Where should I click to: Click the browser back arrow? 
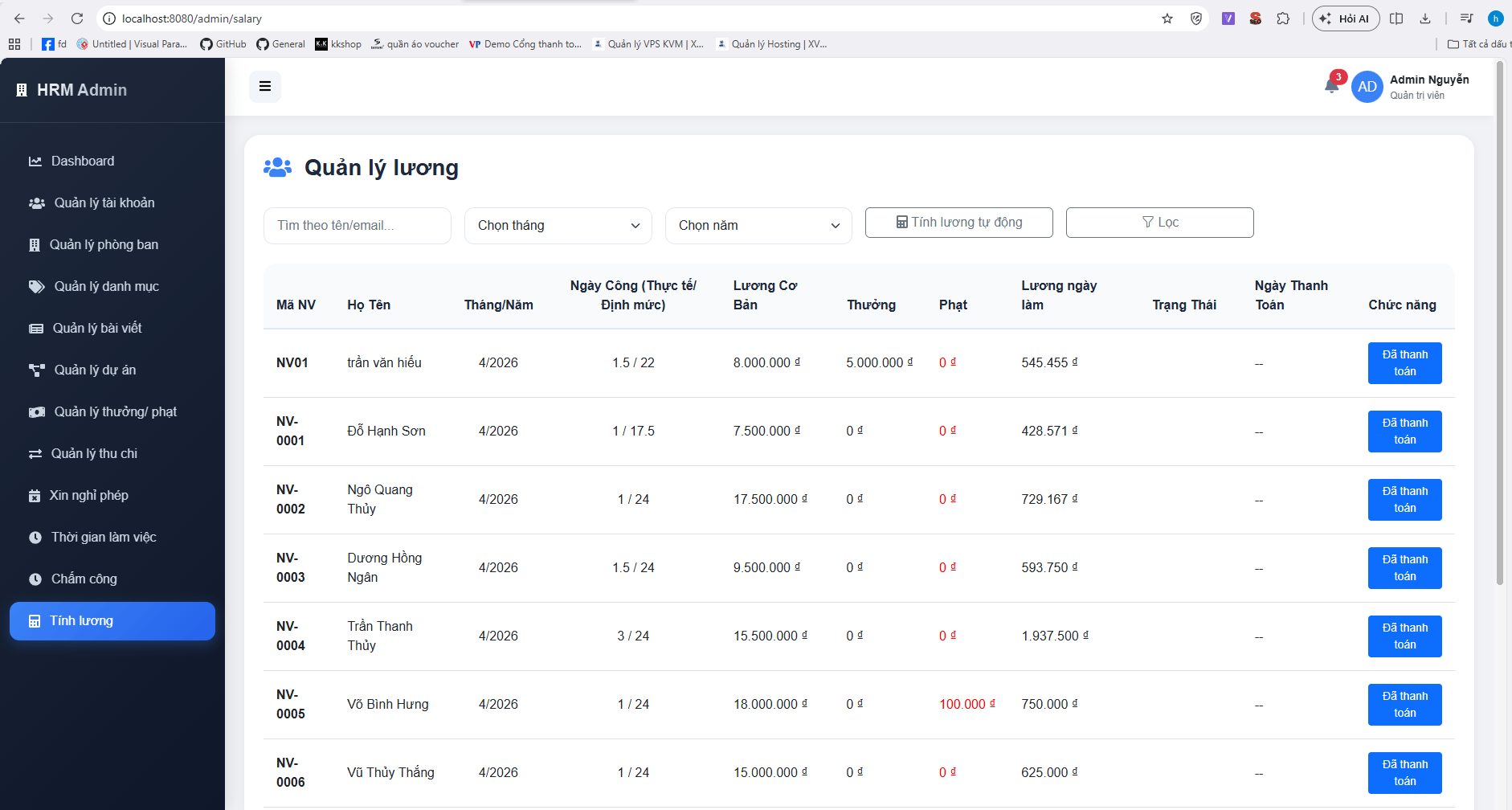19,18
